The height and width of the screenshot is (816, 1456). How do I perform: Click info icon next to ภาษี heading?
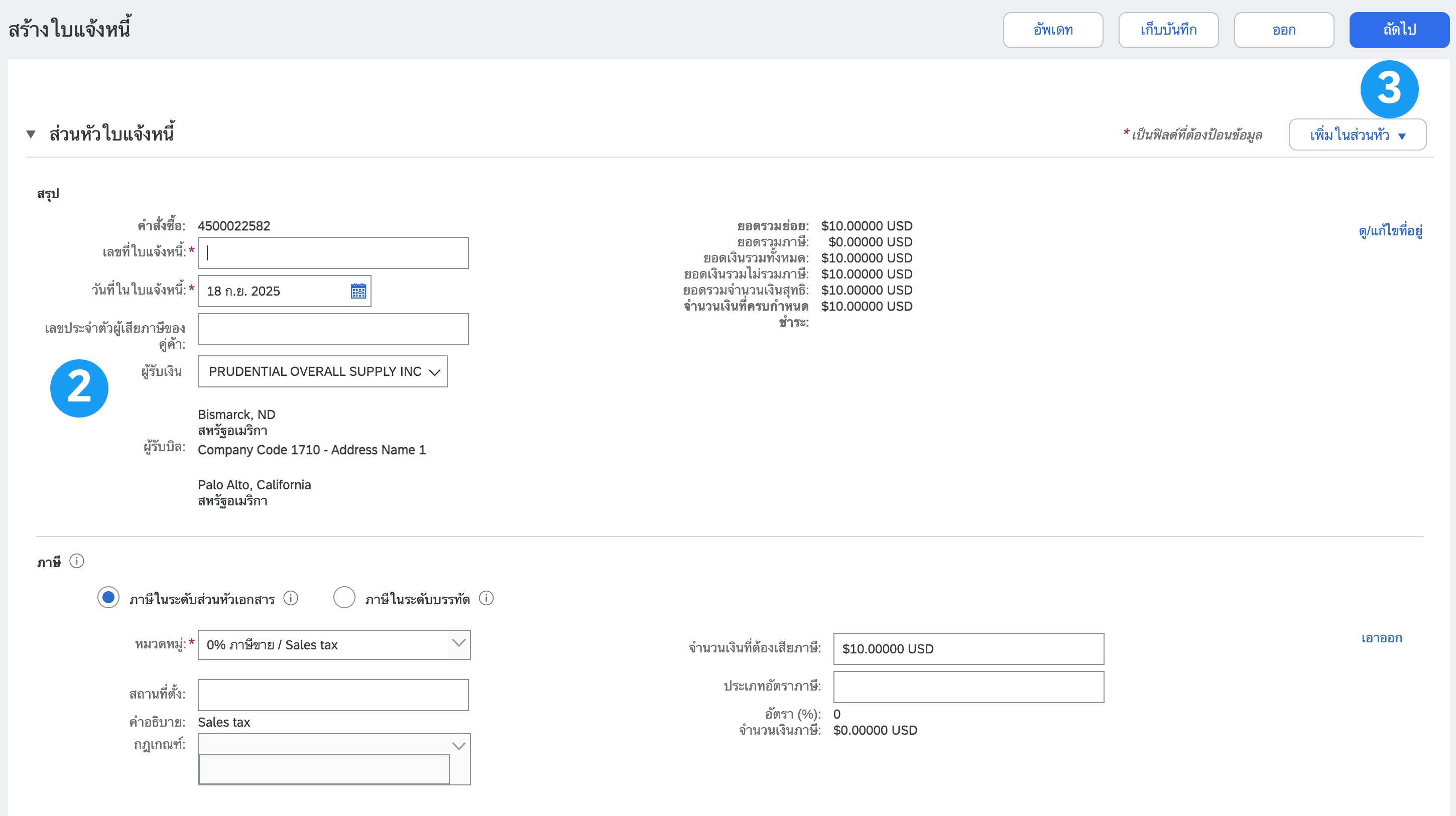coord(76,561)
